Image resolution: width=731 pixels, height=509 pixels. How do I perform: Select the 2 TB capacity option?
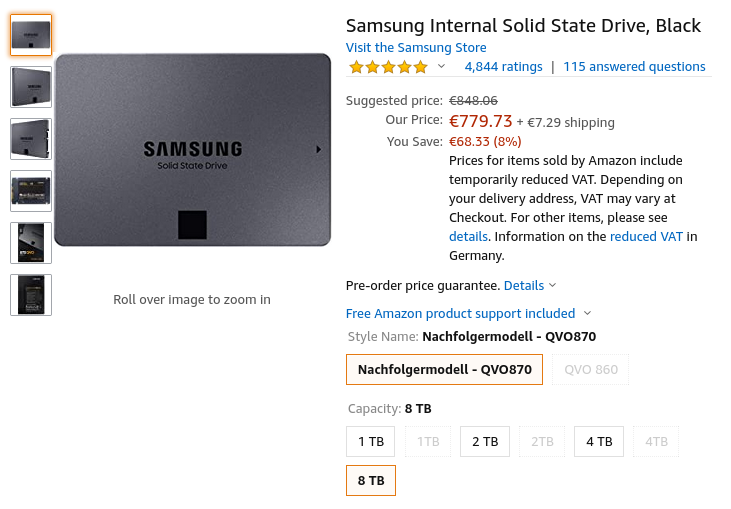pos(485,441)
